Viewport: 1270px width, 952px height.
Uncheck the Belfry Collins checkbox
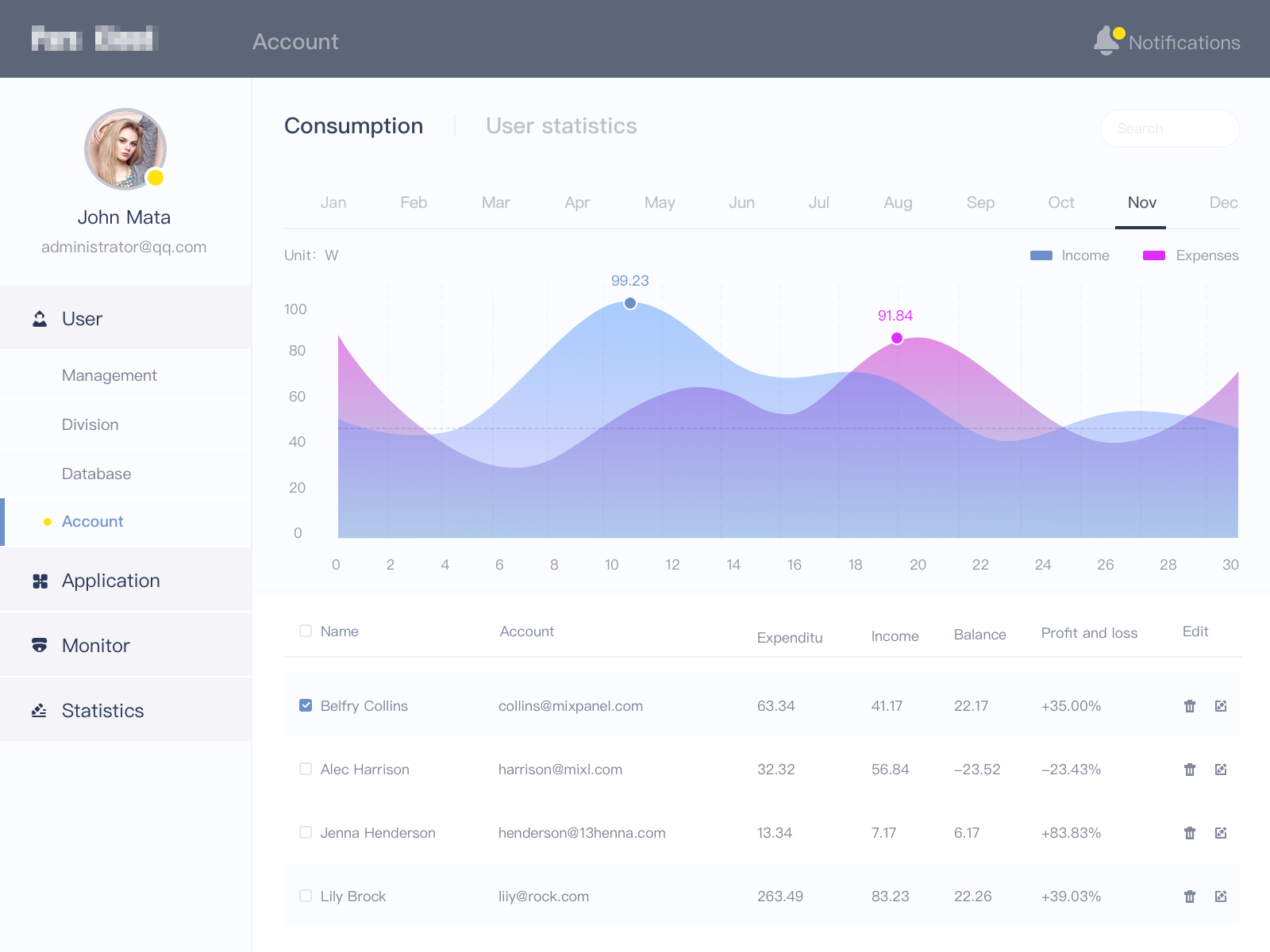pos(306,705)
